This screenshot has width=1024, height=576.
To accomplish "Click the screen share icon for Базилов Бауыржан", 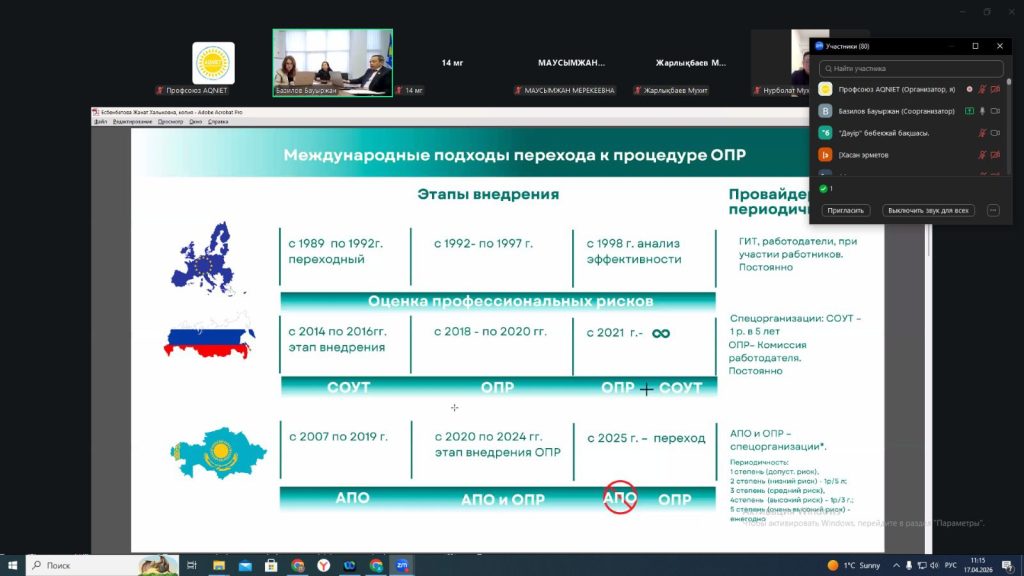I will click(x=969, y=111).
